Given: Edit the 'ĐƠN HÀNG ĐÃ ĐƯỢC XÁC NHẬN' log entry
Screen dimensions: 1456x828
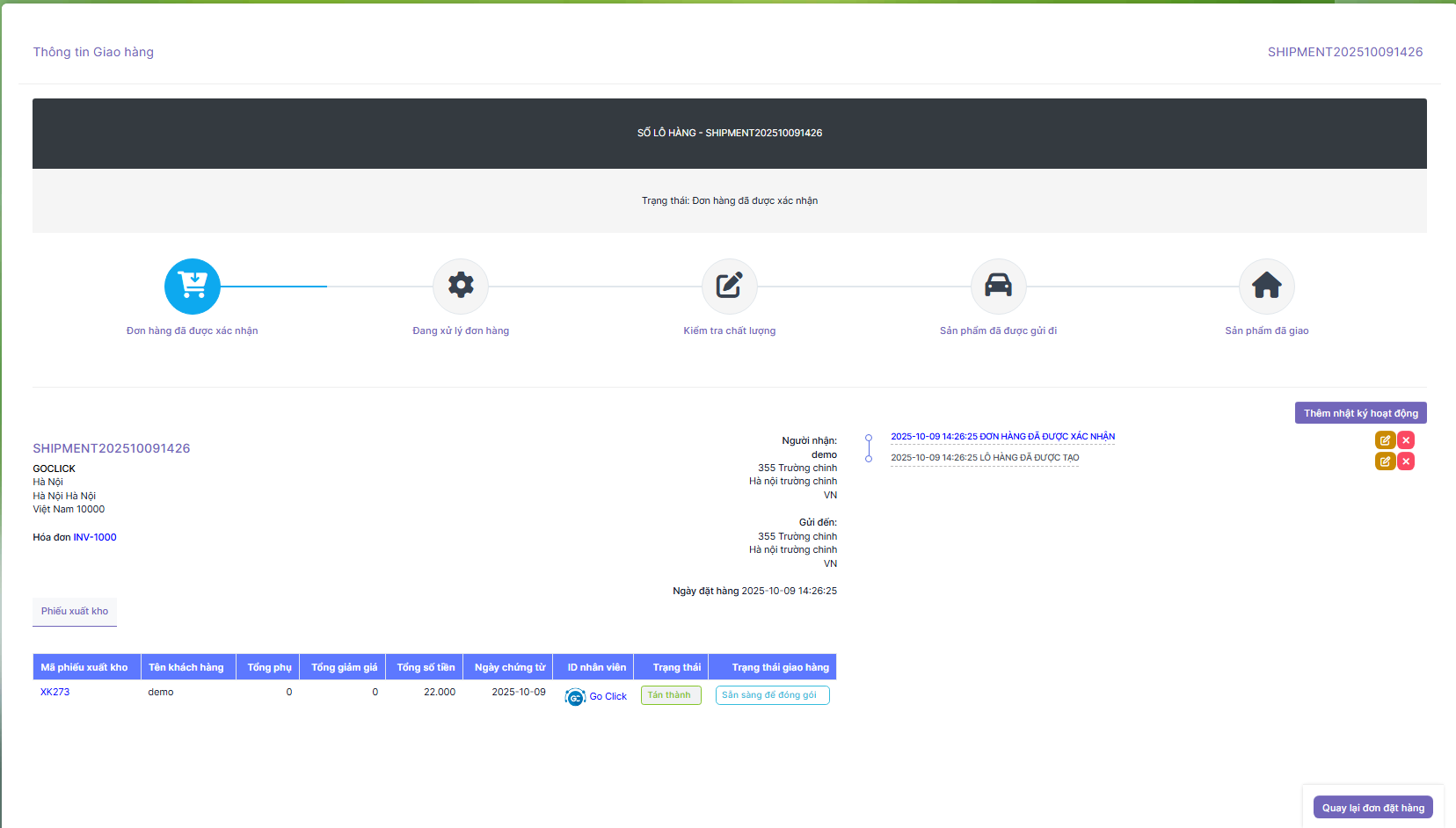Looking at the screenshot, I should (x=1385, y=440).
